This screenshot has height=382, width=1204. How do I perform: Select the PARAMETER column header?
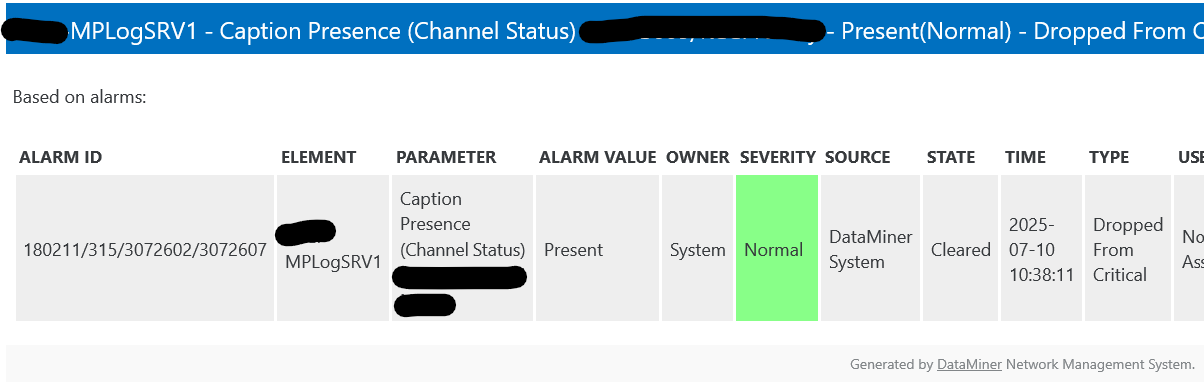pyautogui.click(x=446, y=157)
